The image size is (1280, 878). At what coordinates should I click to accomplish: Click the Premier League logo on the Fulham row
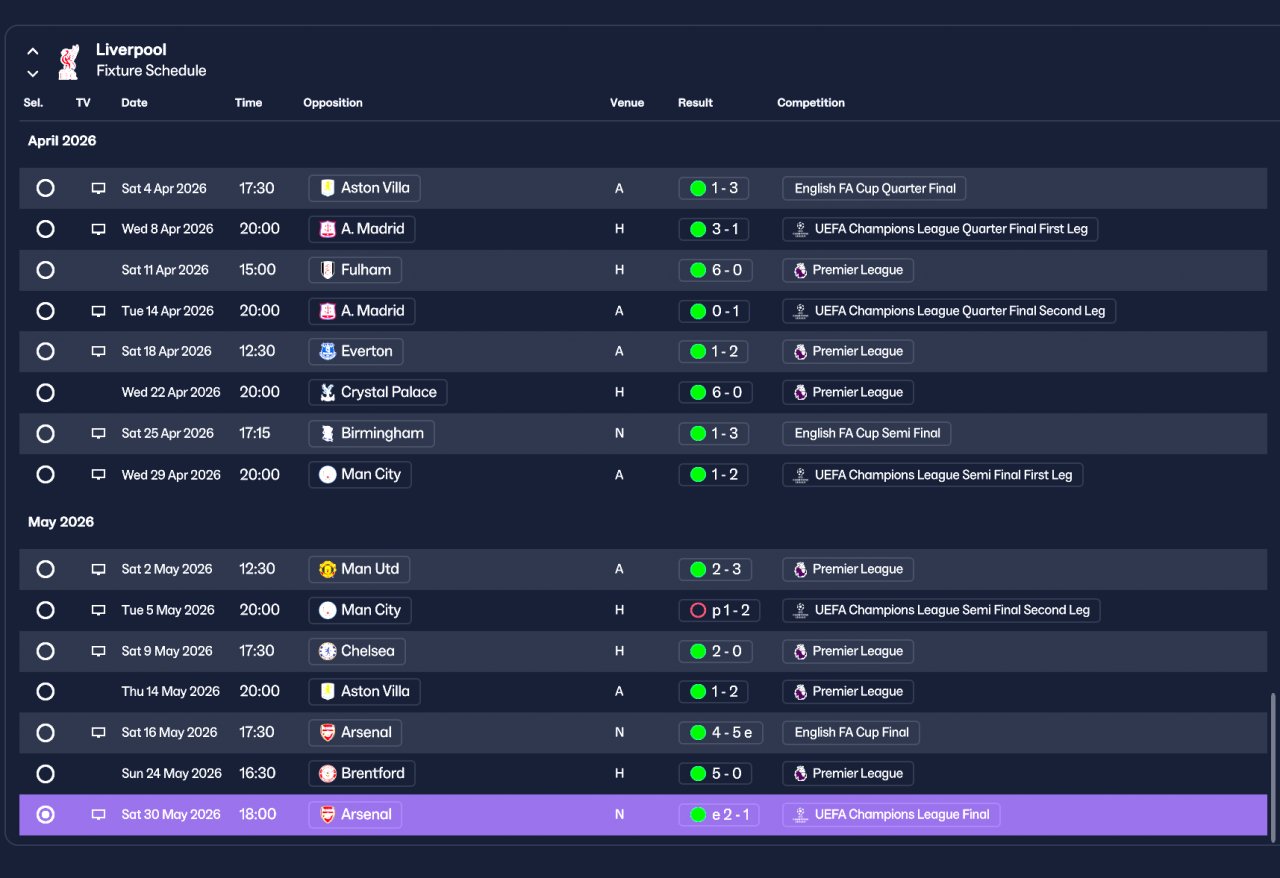[x=800, y=270]
